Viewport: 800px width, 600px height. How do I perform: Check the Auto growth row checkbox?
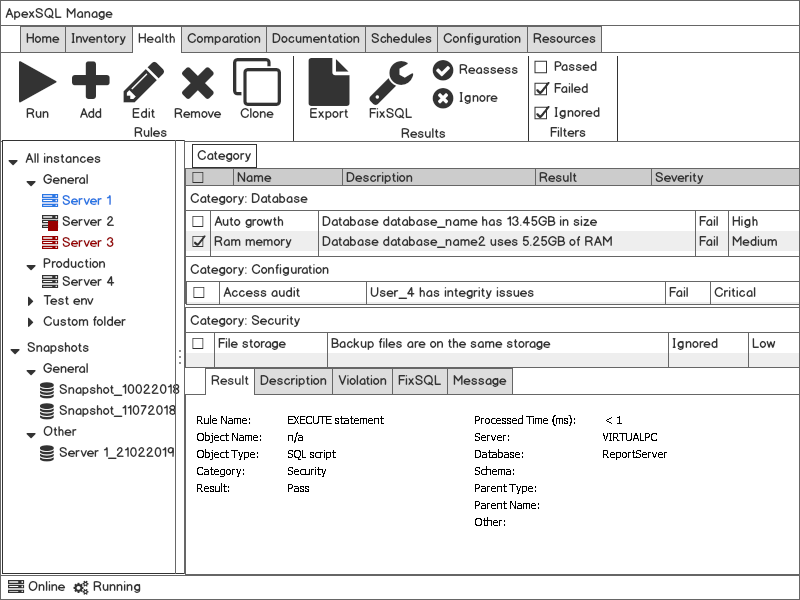198,221
